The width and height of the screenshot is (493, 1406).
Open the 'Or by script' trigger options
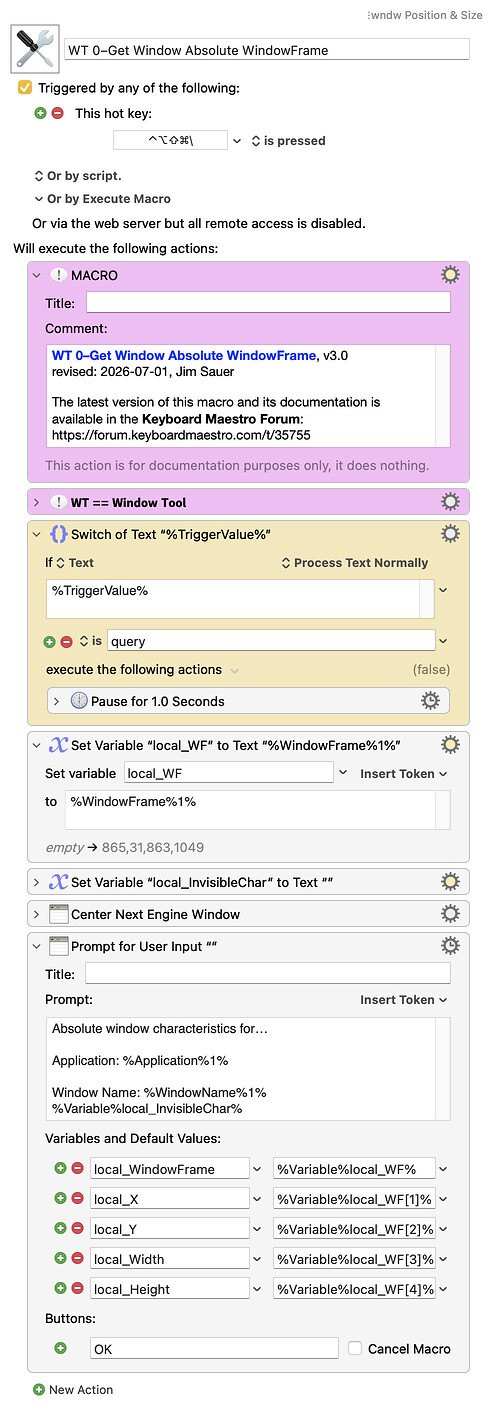point(78,176)
